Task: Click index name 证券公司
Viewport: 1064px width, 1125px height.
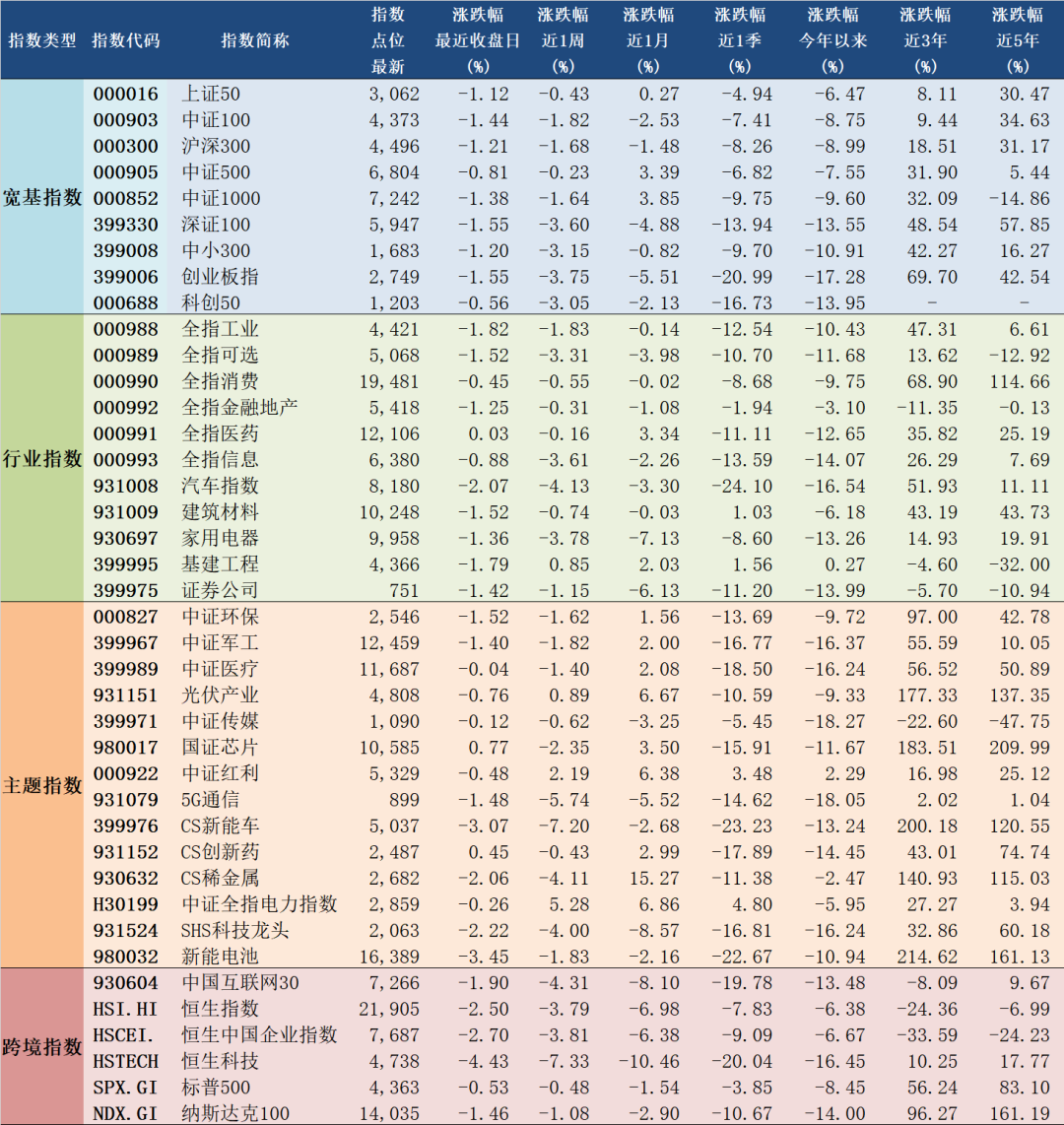Action: pyautogui.click(x=221, y=590)
